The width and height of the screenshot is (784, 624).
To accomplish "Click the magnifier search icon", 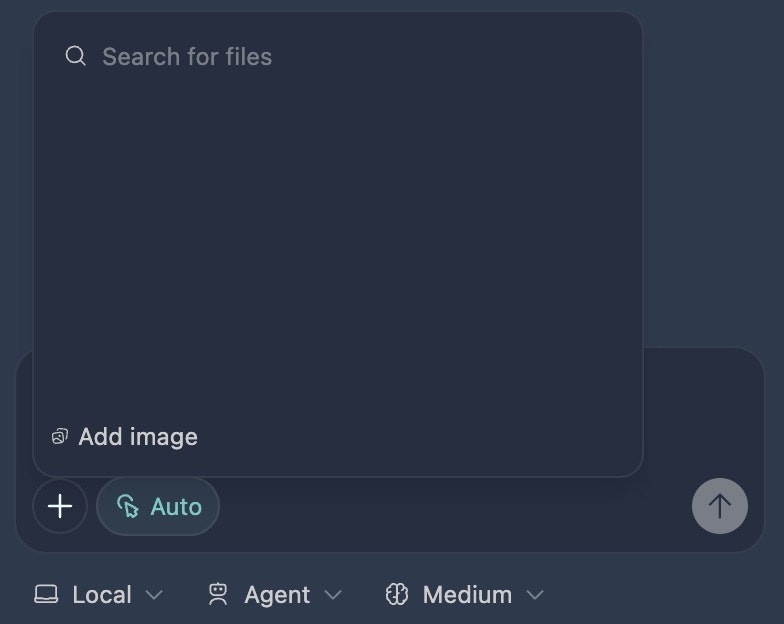I will (x=76, y=56).
